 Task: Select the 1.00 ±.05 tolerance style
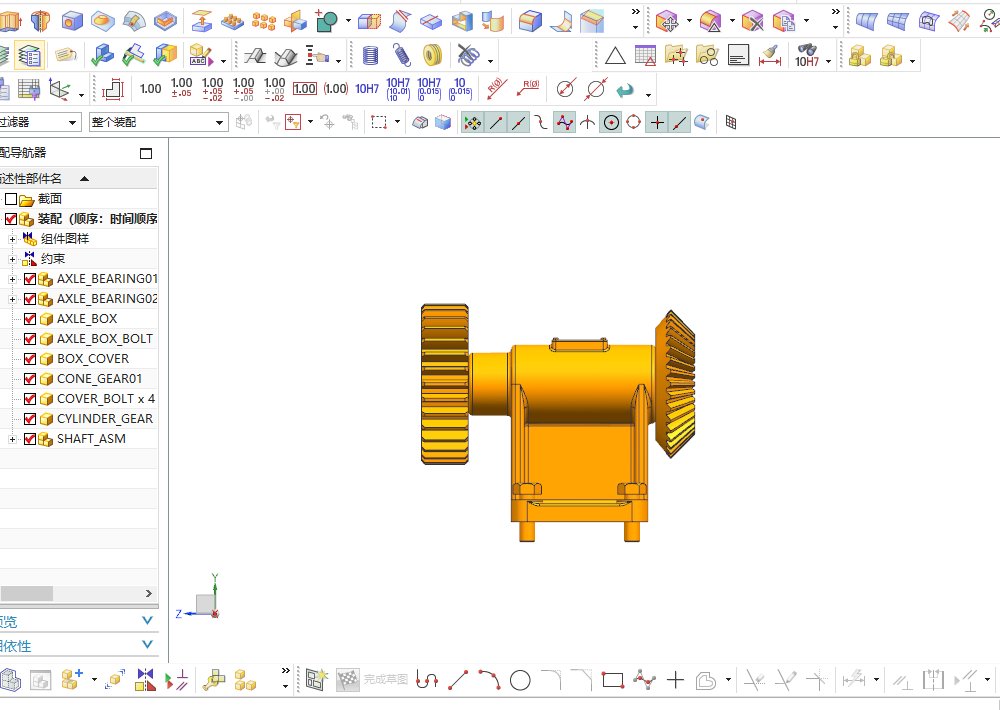click(x=182, y=88)
